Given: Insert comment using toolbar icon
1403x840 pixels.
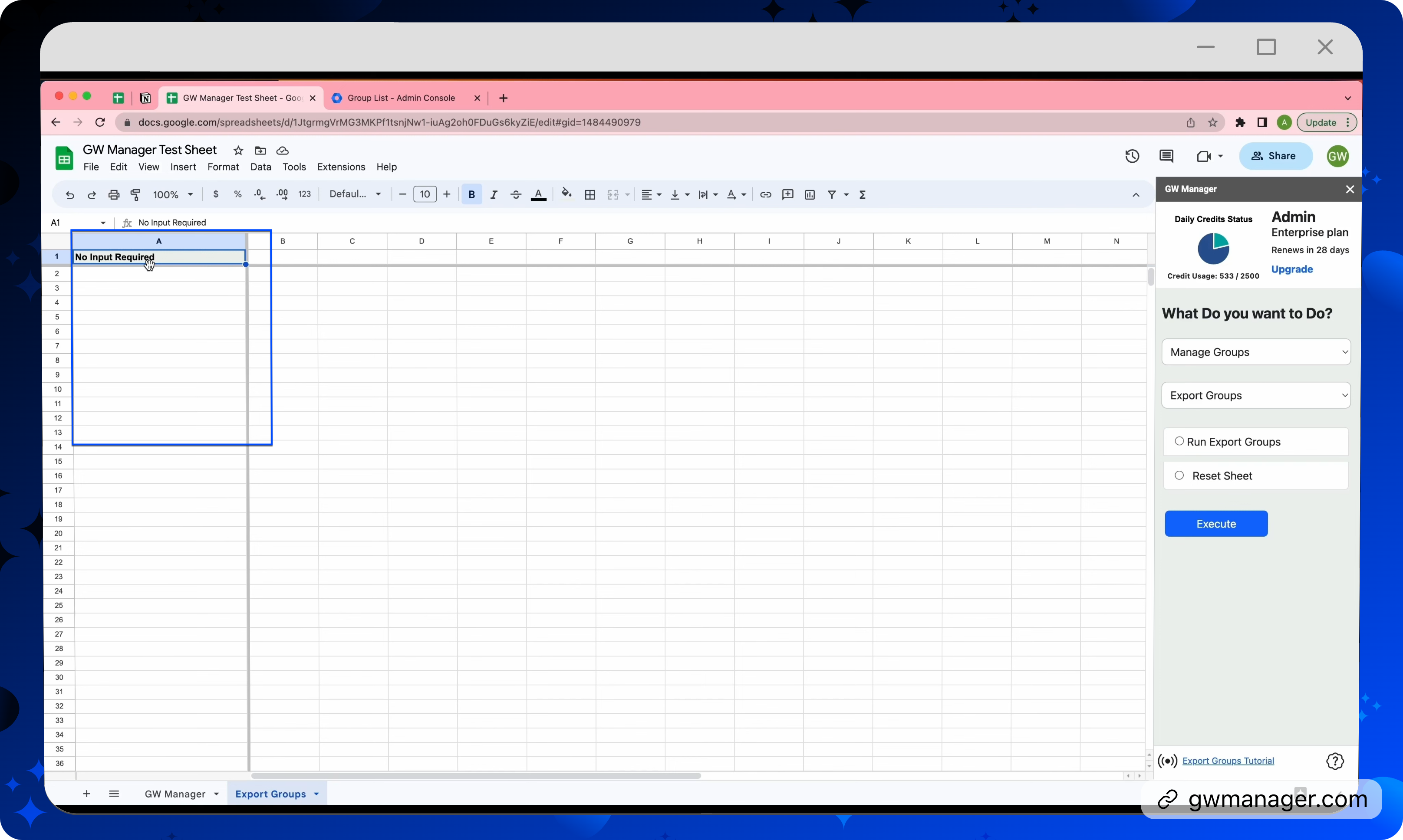Looking at the screenshot, I should click(787, 194).
